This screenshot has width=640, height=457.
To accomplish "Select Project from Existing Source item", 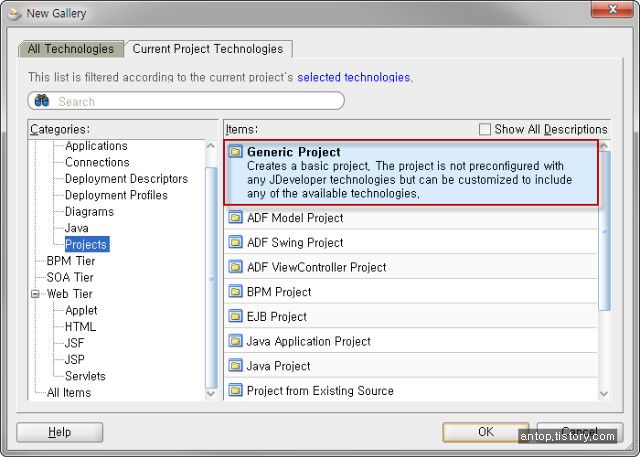I will [411, 390].
